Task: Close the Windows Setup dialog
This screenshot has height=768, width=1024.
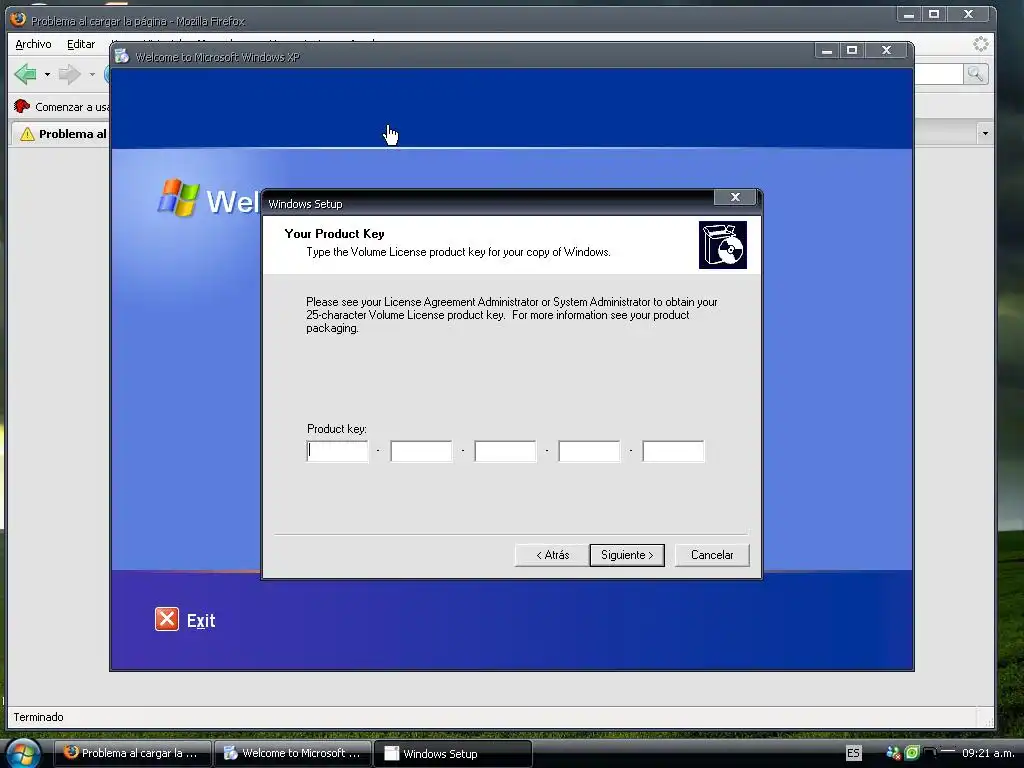Action: point(735,197)
